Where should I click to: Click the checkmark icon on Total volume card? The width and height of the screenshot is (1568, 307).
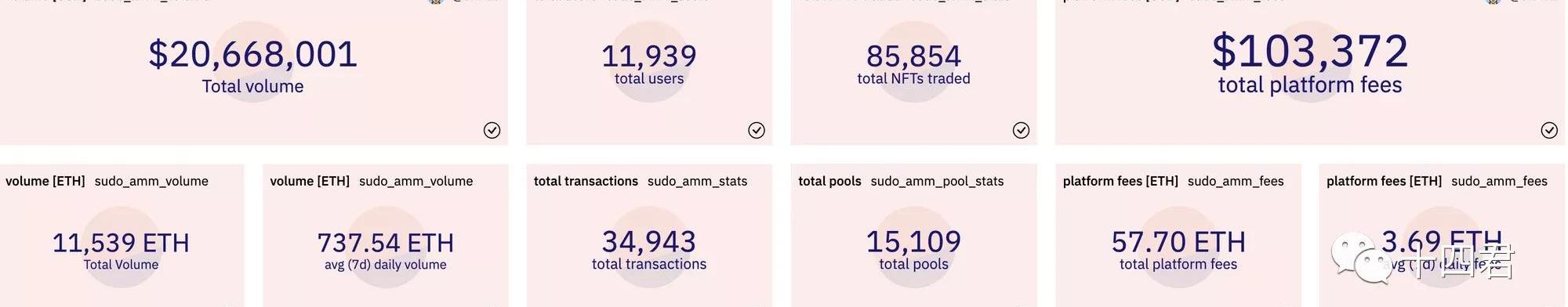(x=492, y=130)
